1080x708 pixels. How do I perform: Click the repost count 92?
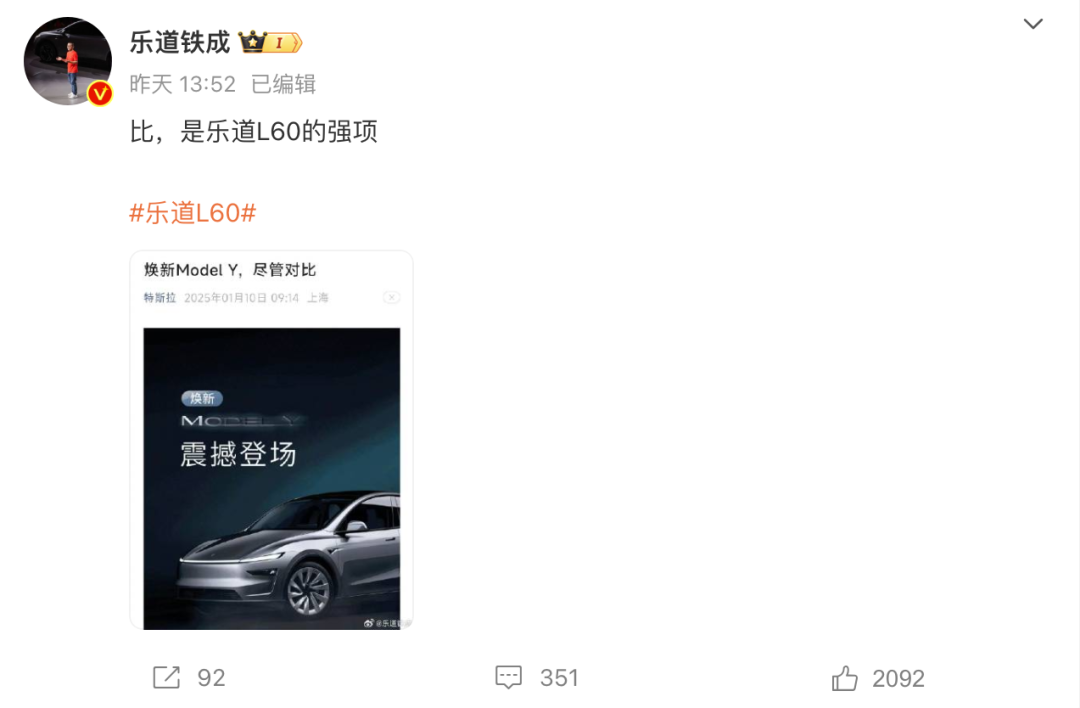[211, 678]
